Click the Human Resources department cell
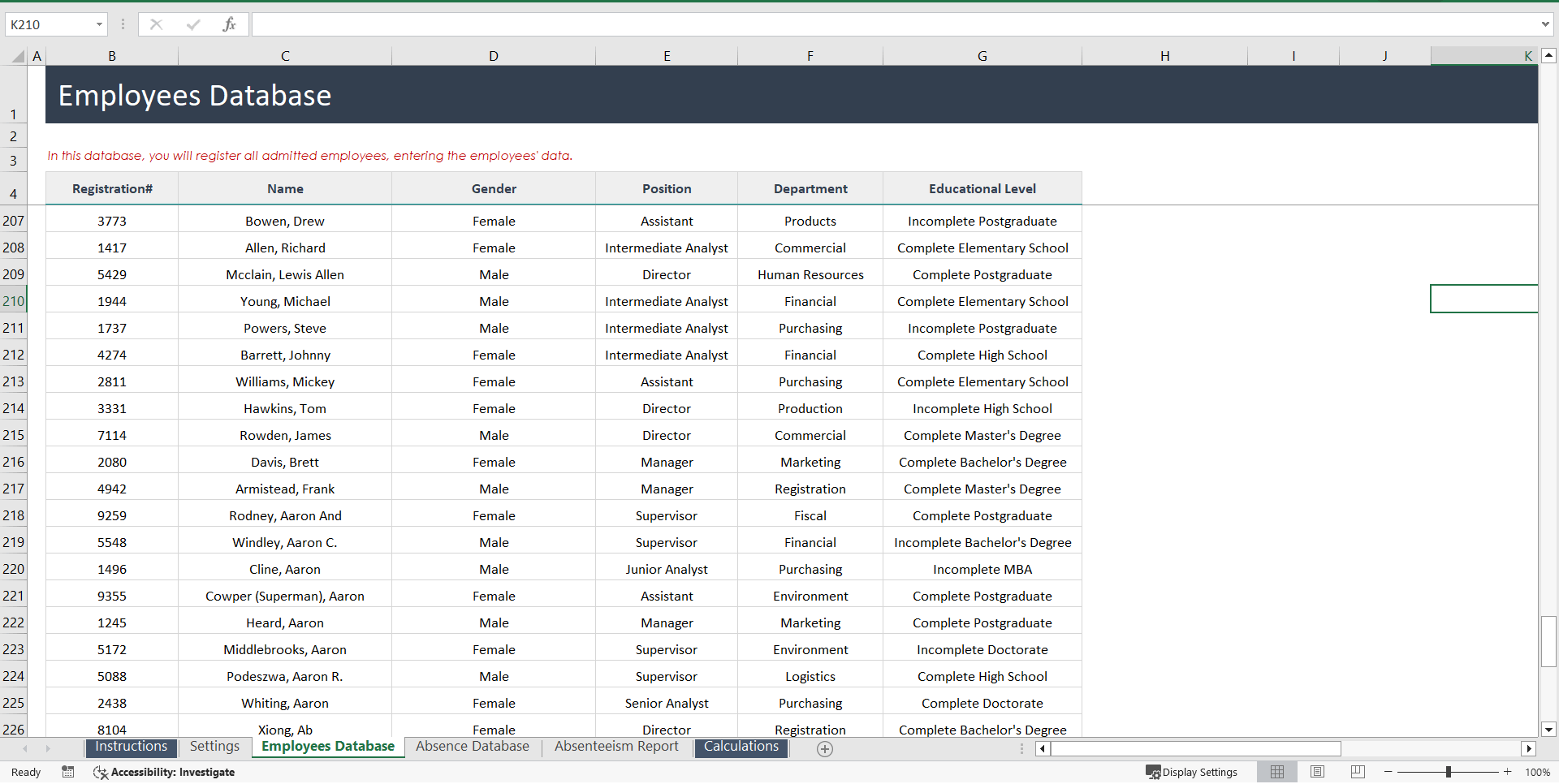 810,274
